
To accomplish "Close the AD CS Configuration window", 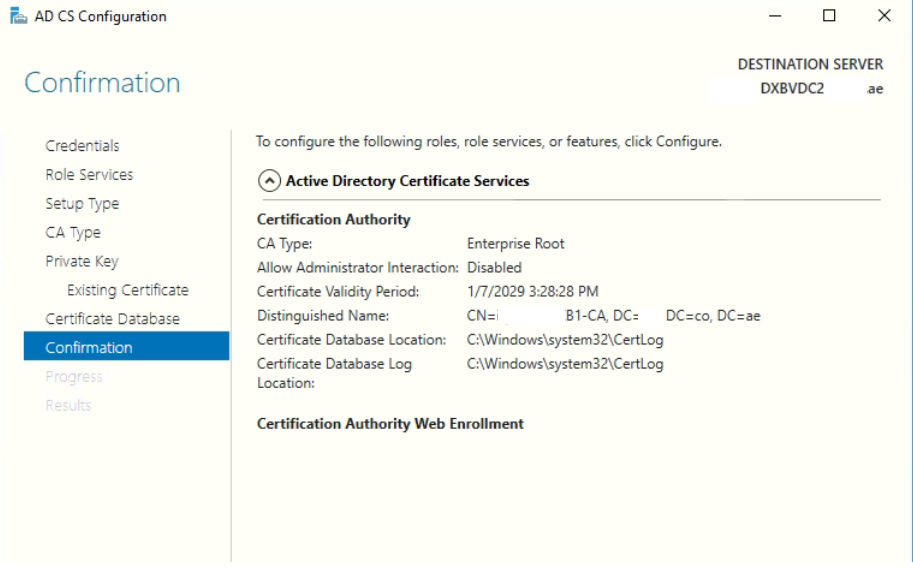I will [884, 16].
